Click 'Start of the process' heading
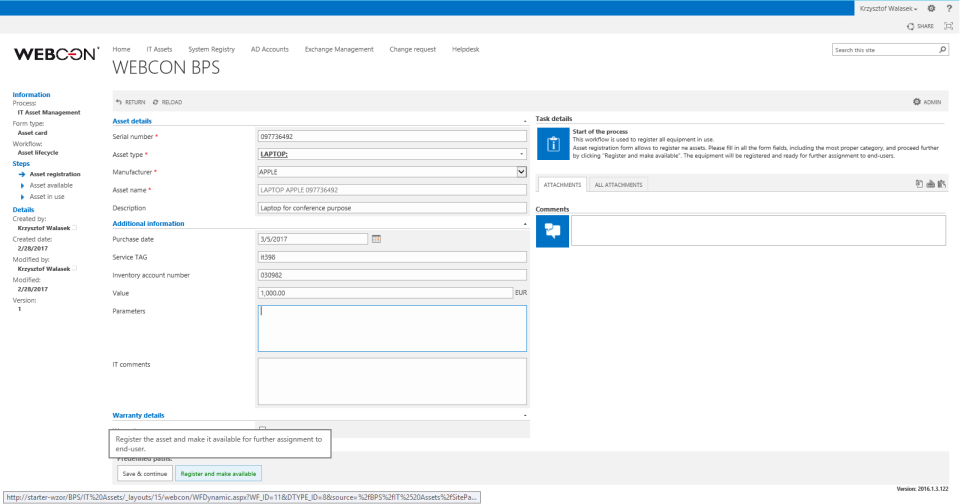This screenshot has width=960, height=504. pos(600,132)
